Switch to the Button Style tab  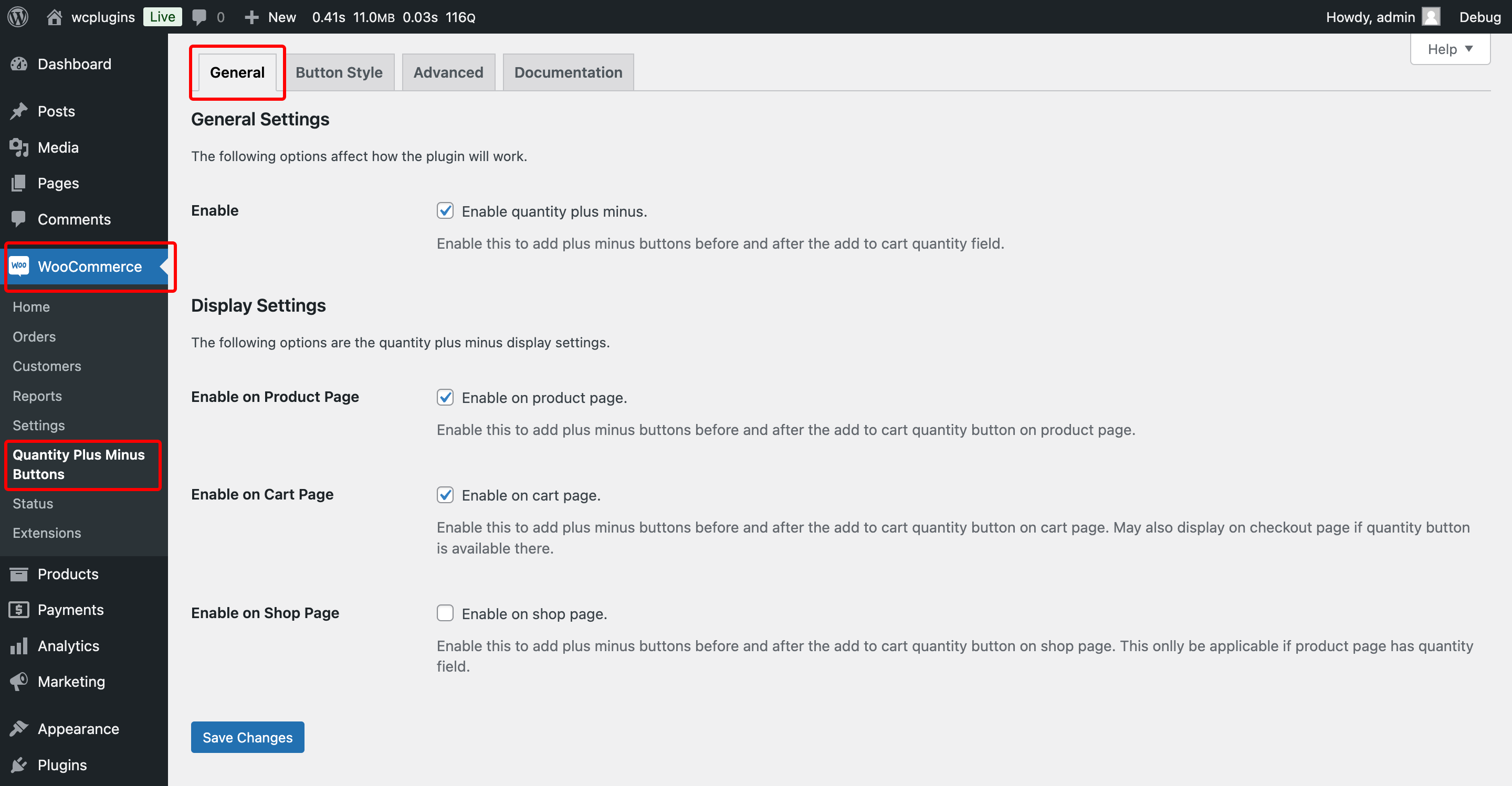339,71
